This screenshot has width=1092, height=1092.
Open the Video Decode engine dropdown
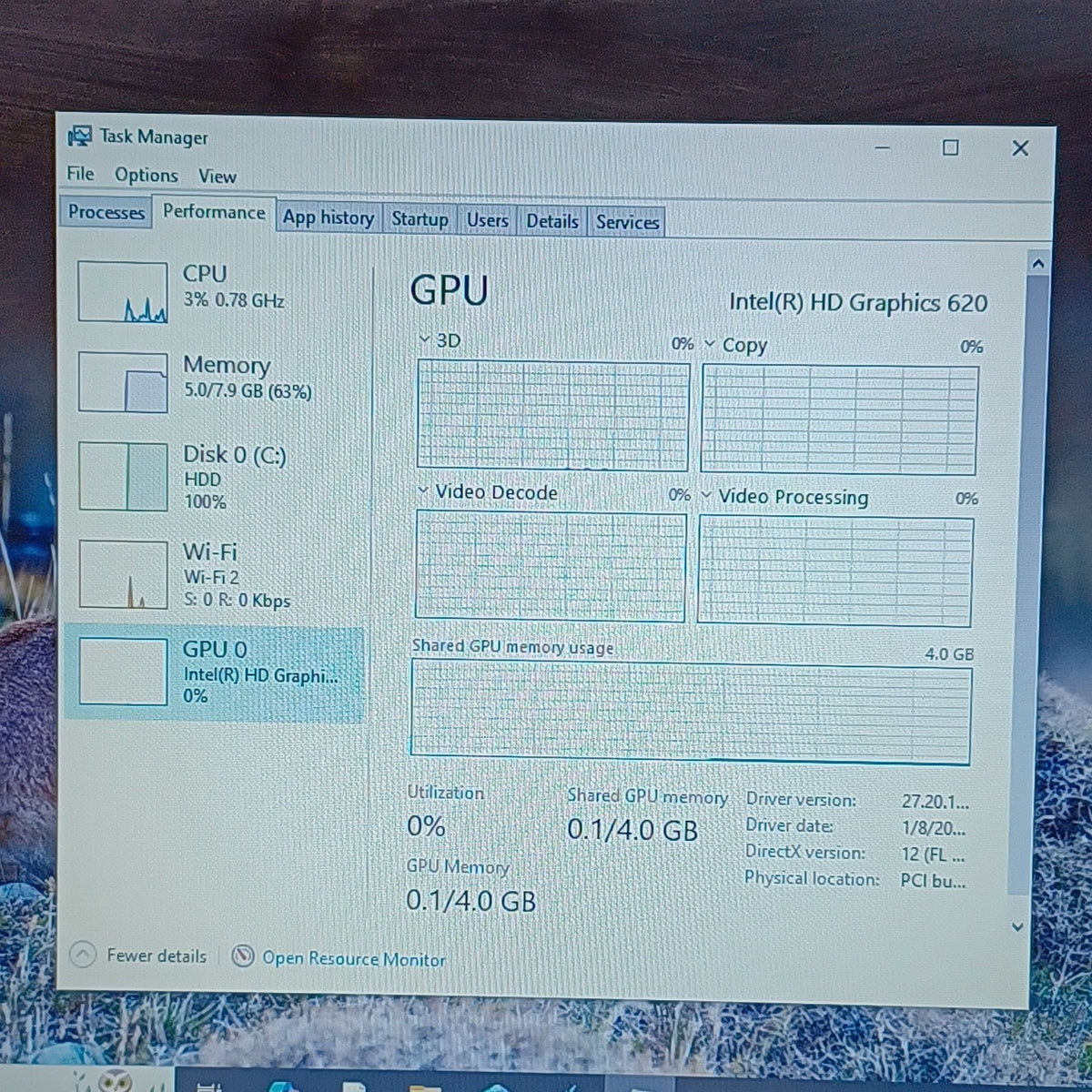(422, 490)
